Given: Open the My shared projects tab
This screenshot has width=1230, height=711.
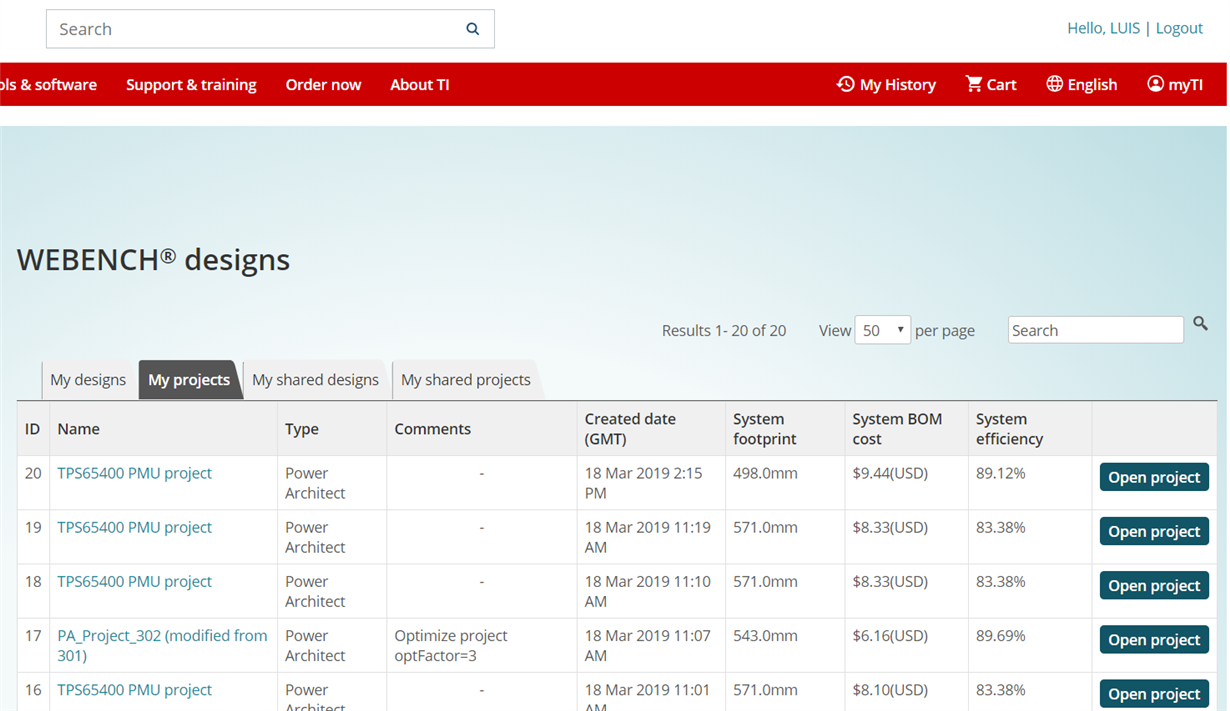Looking at the screenshot, I should pos(466,380).
